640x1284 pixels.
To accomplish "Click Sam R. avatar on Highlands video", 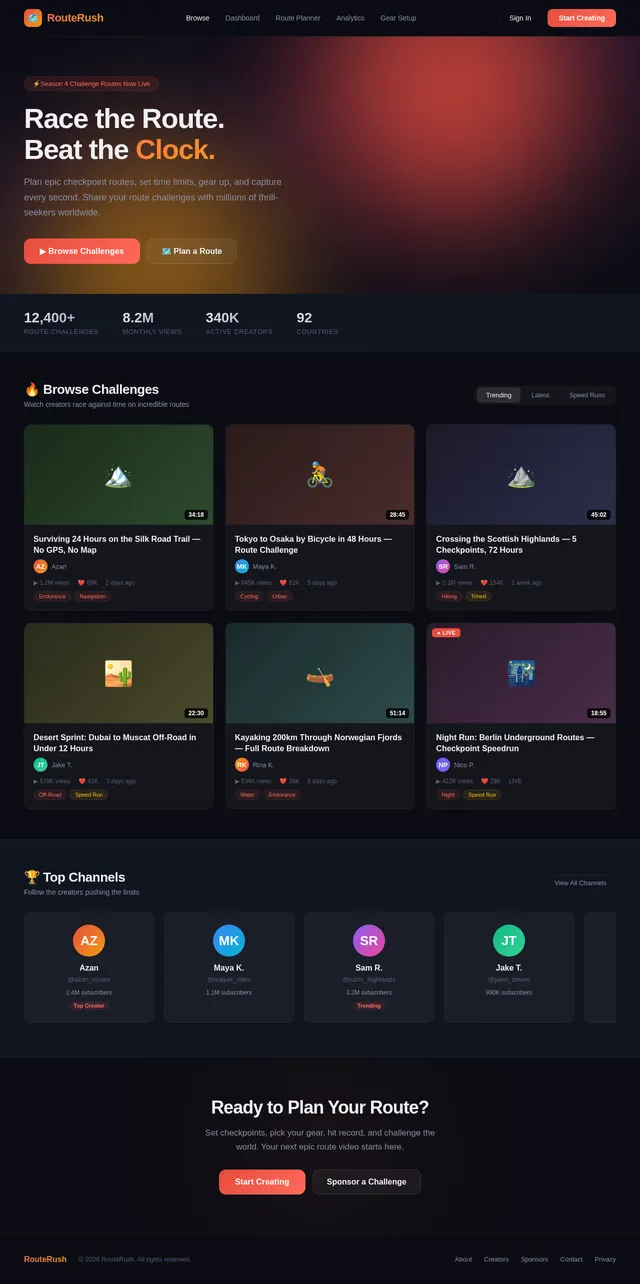I will pos(443,566).
